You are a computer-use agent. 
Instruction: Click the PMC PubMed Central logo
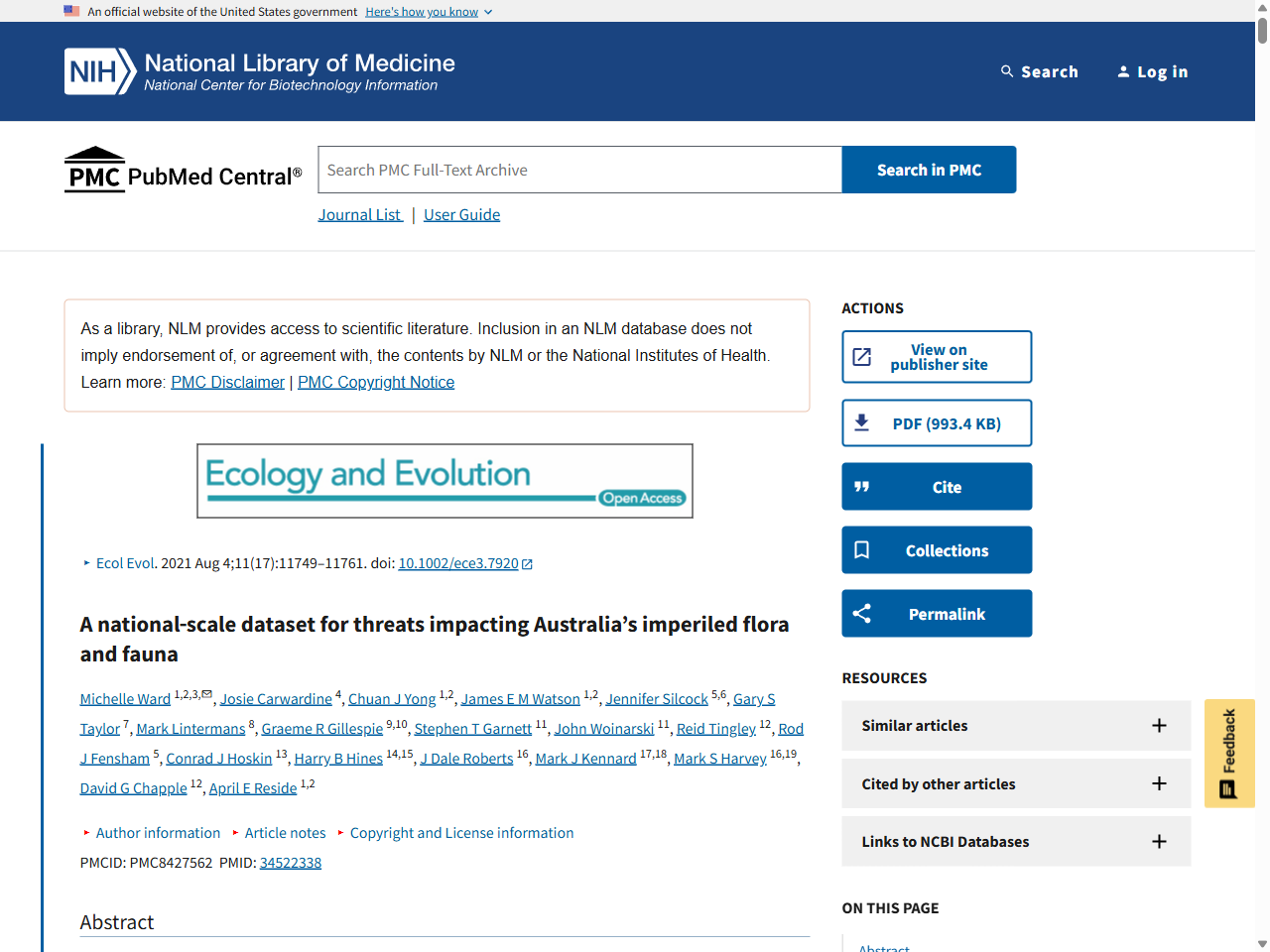[x=183, y=170]
